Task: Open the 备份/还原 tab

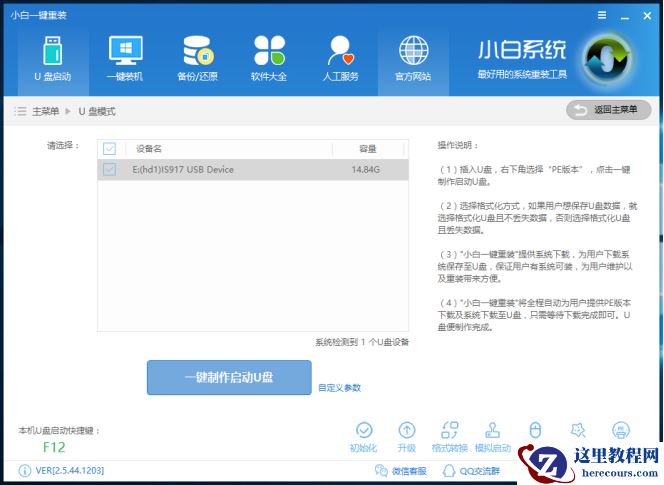Action: point(197,59)
